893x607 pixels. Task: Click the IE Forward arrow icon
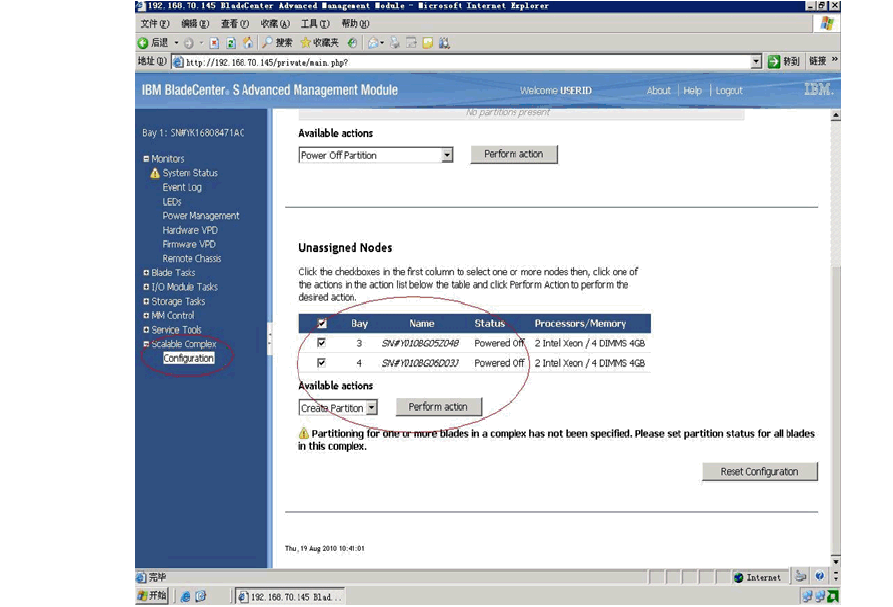coord(189,43)
